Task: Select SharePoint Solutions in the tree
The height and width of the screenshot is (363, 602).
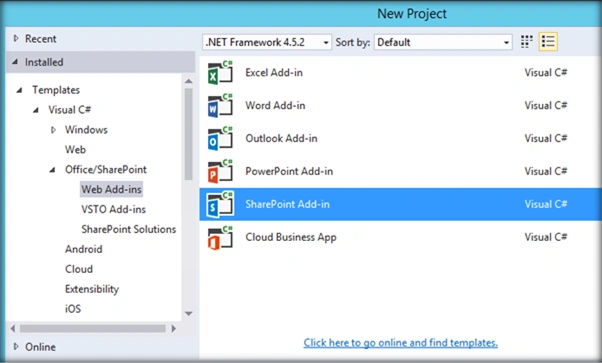Action: [x=129, y=229]
